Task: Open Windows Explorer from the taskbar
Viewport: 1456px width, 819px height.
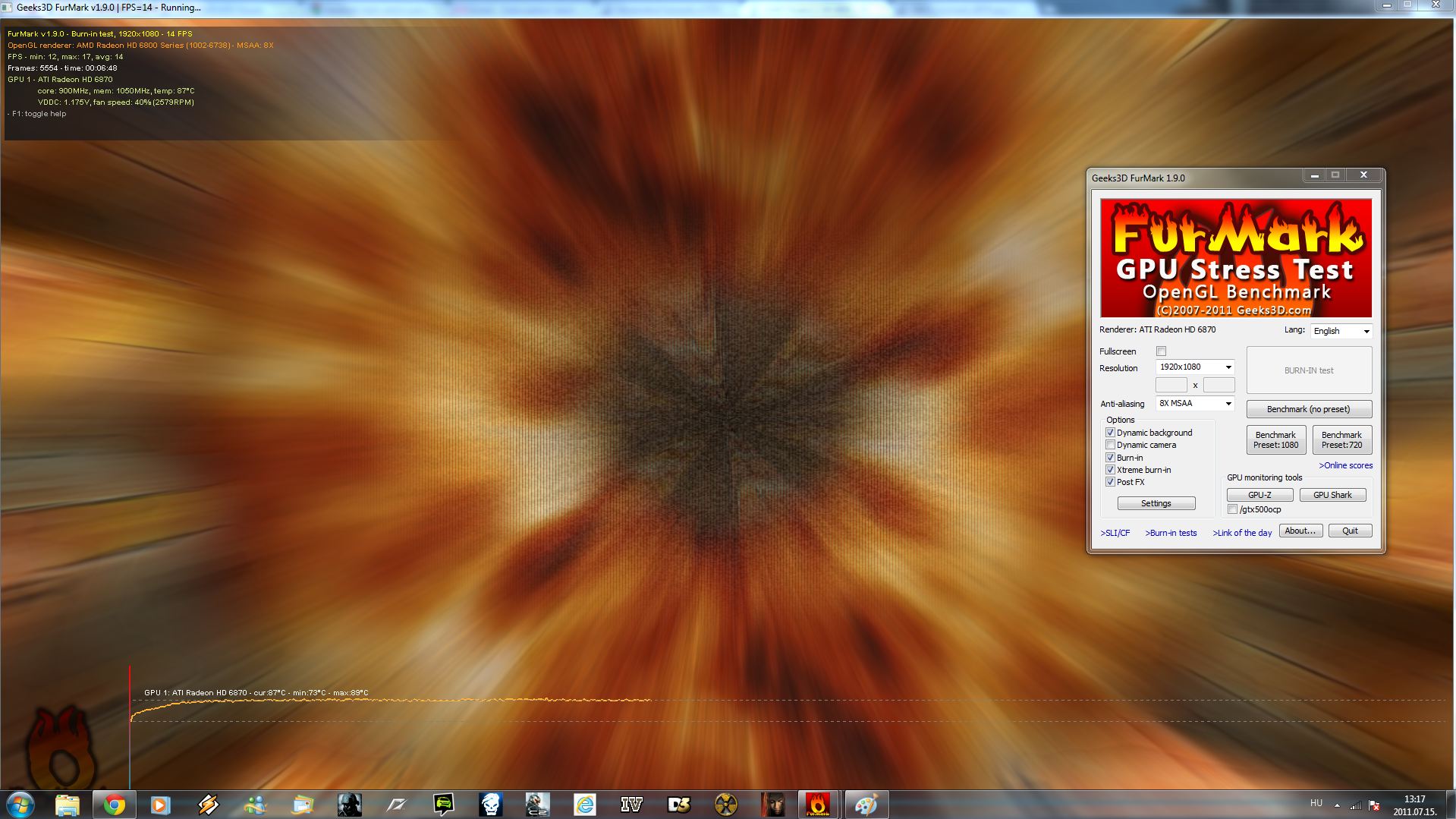Action: [x=68, y=805]
